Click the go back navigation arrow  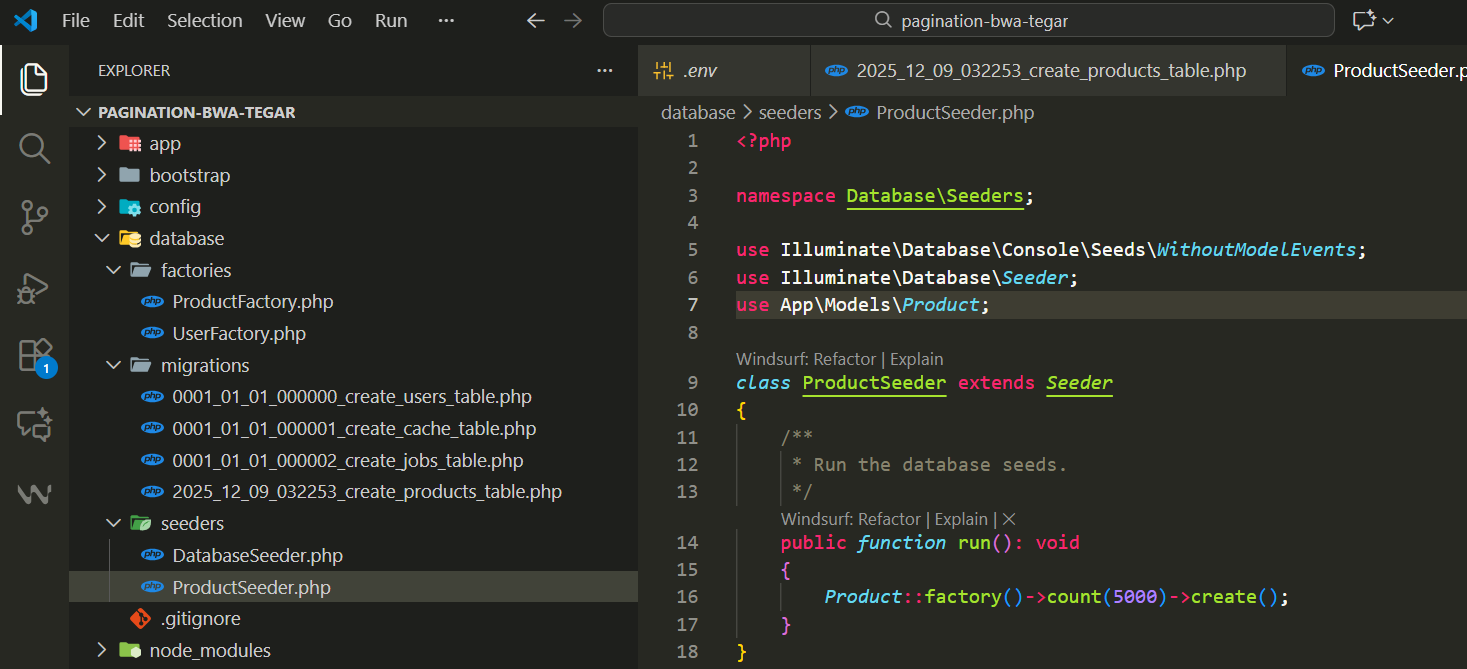[536, 21]
